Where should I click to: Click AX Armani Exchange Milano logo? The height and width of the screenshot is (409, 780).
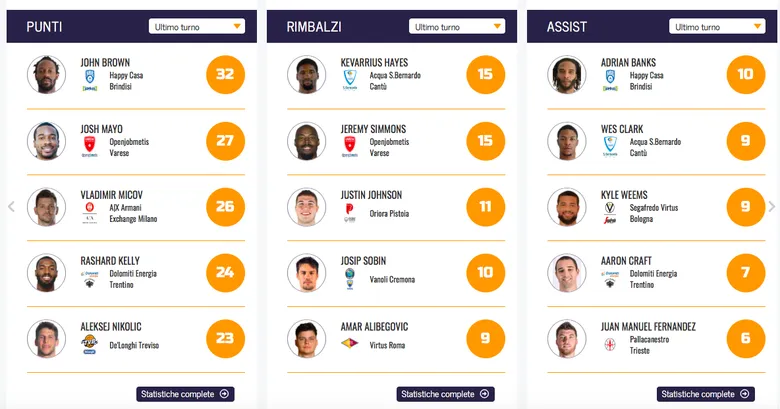90,213
